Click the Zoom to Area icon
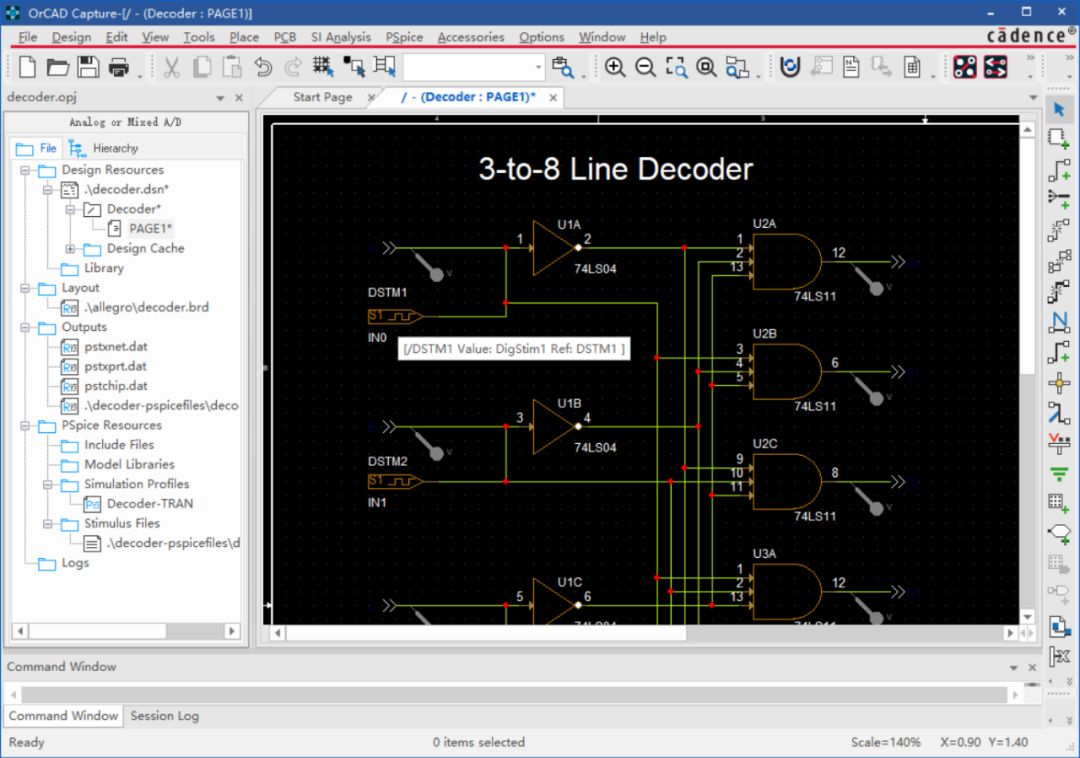The height and width of the screenshot is (758, 1080). pyautogui.click(x=676, y=67)
